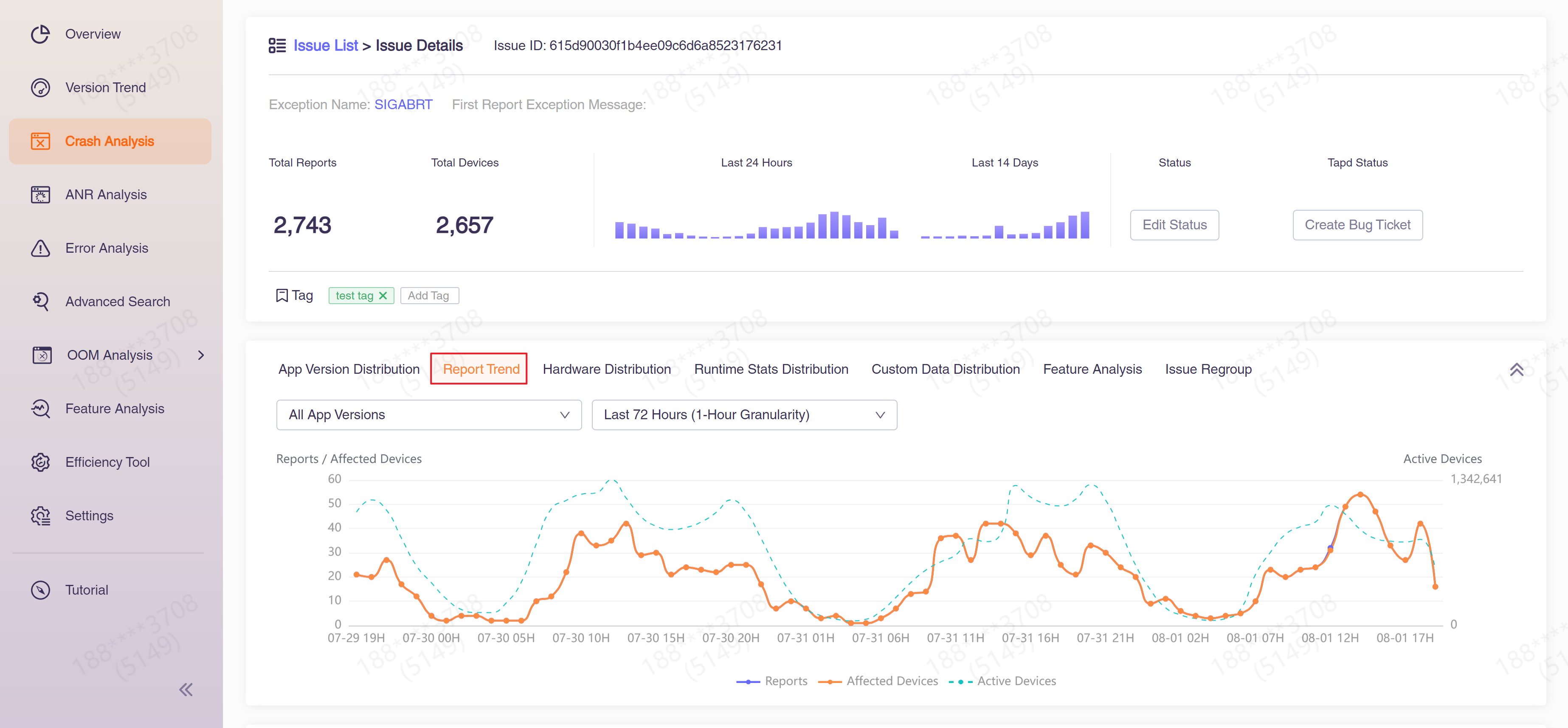This screenshot has width=1568, height=728.
Task: Open the Custom Data Distribution tab
Action: [x=945, y=370]
